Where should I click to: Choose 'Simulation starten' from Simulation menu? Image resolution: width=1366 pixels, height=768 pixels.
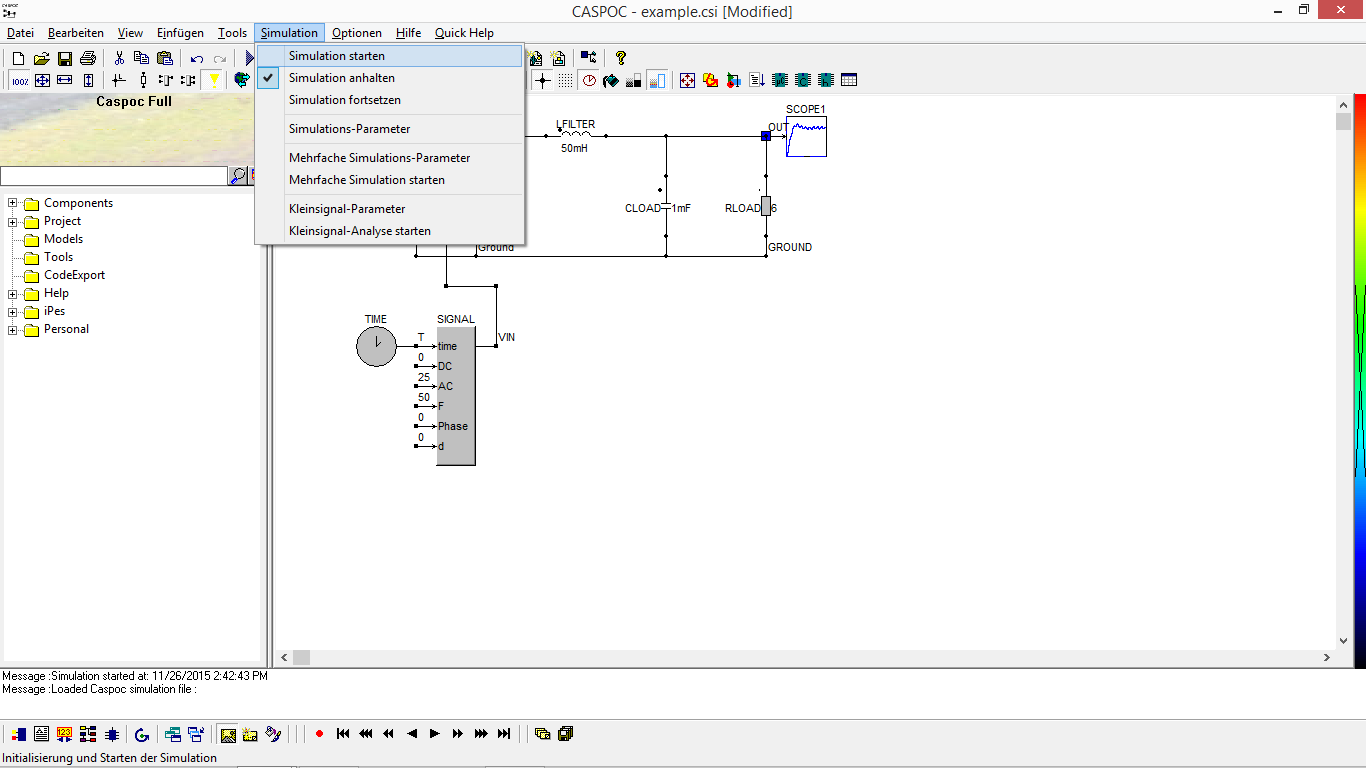[x=390, y=56]
